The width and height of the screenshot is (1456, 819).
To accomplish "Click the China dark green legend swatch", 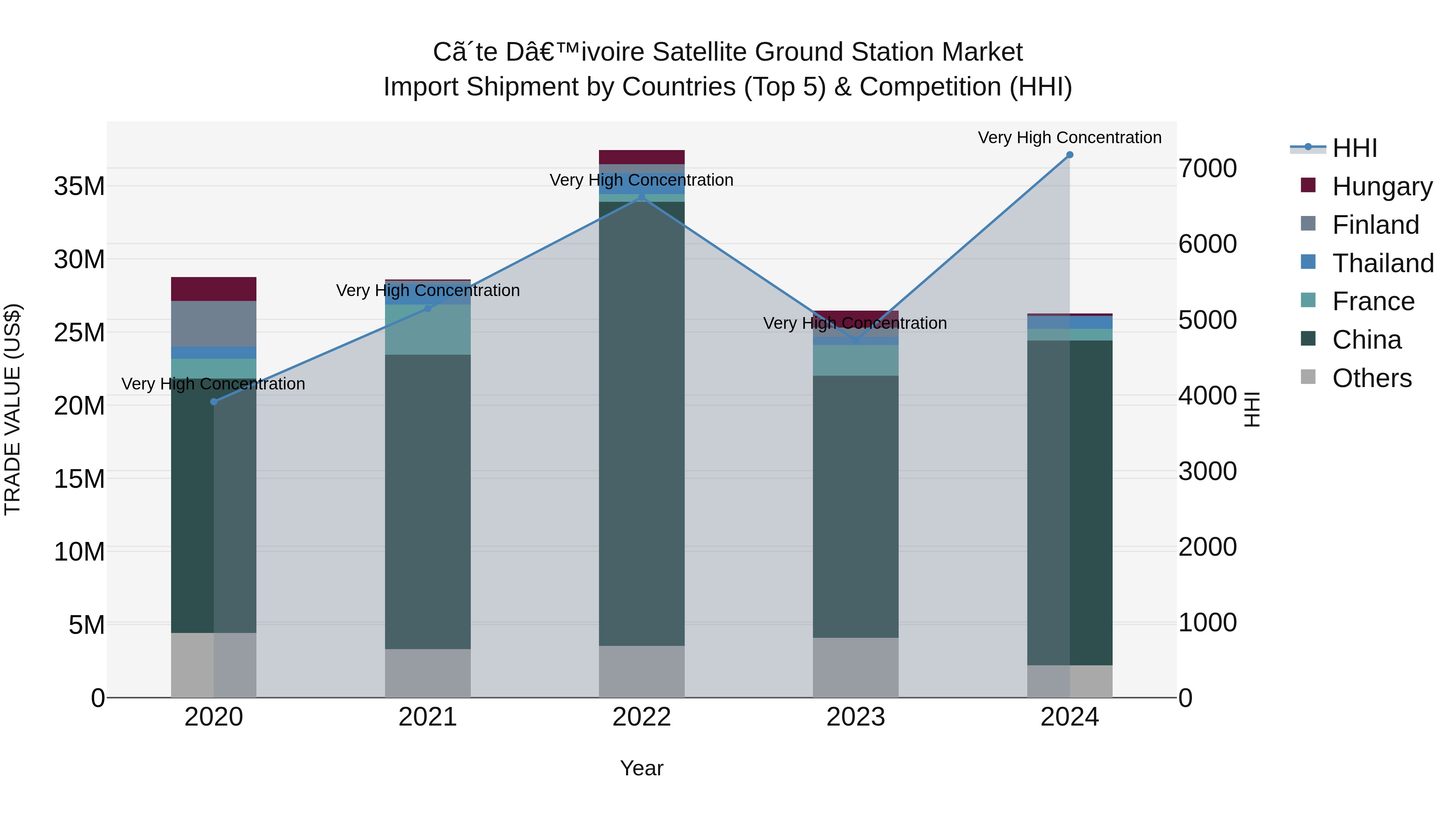I will (x=1308, y=339).
